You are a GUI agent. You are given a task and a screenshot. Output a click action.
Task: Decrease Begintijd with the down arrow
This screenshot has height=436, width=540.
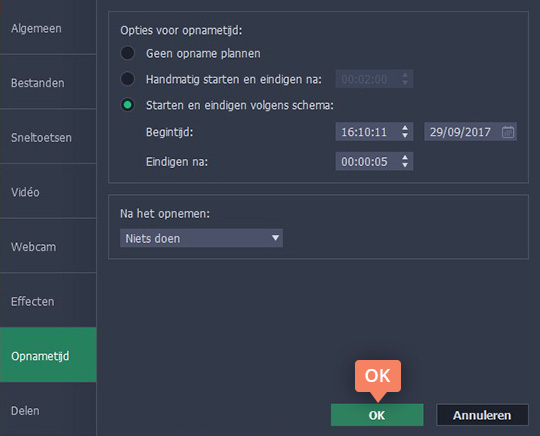coord(405,136)
